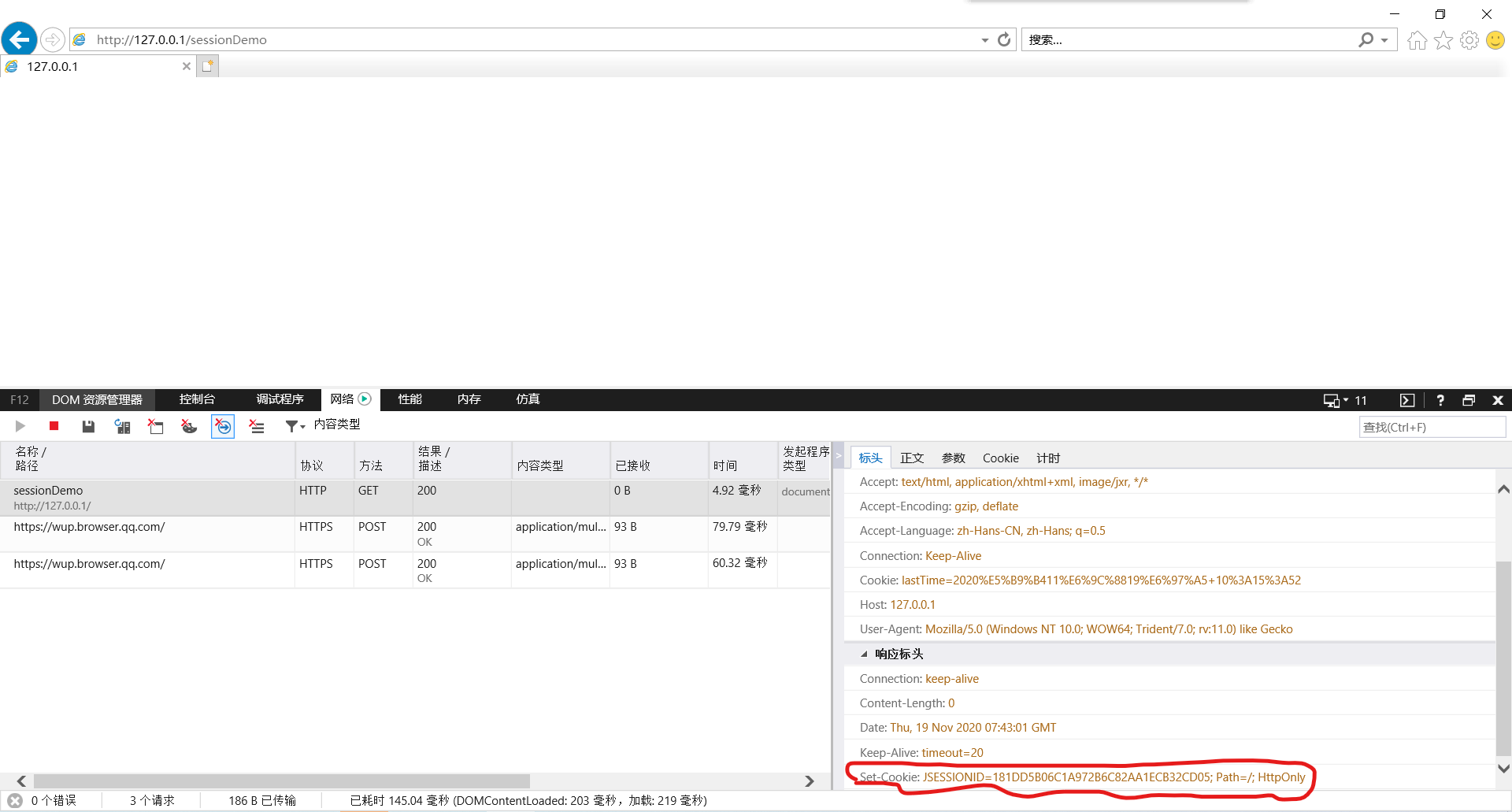Close the 127.0.0.1 tab

pyautogui.click(x=187, y=66)
